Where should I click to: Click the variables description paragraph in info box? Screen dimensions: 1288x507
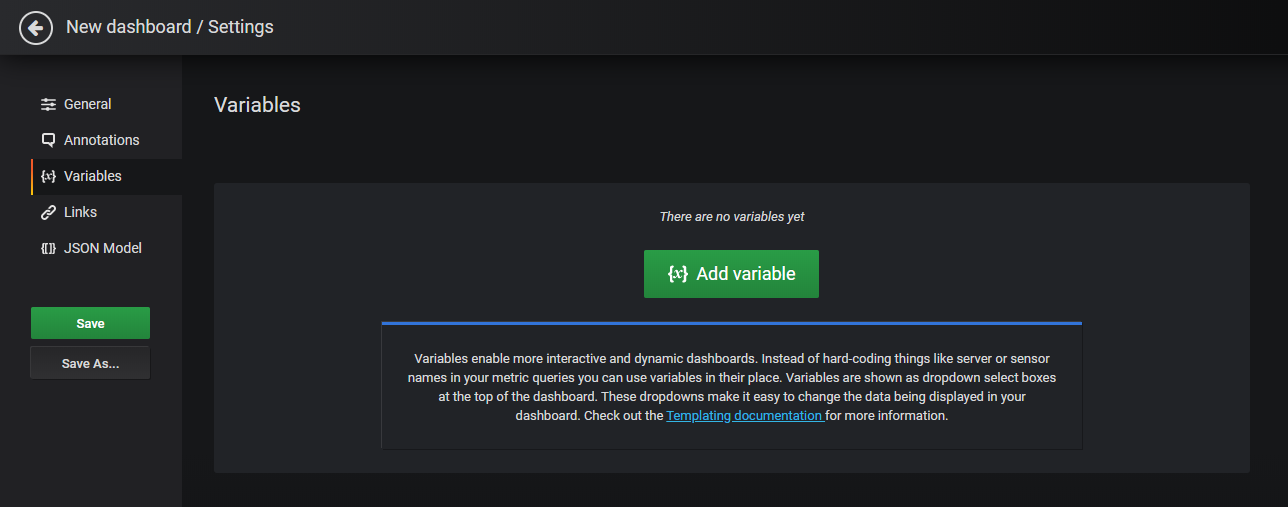pos(731,386)
